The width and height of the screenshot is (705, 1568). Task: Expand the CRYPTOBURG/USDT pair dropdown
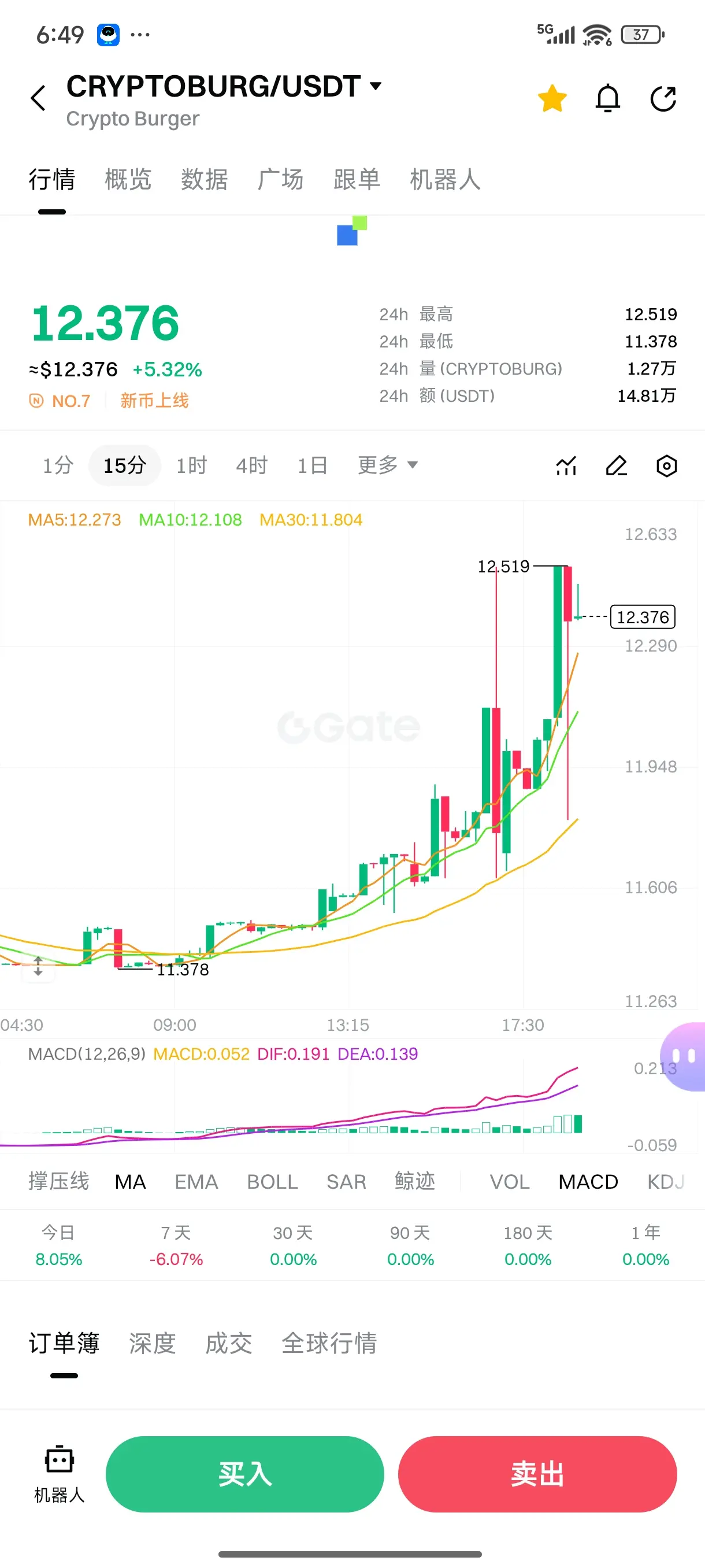[x=376, y=86]
